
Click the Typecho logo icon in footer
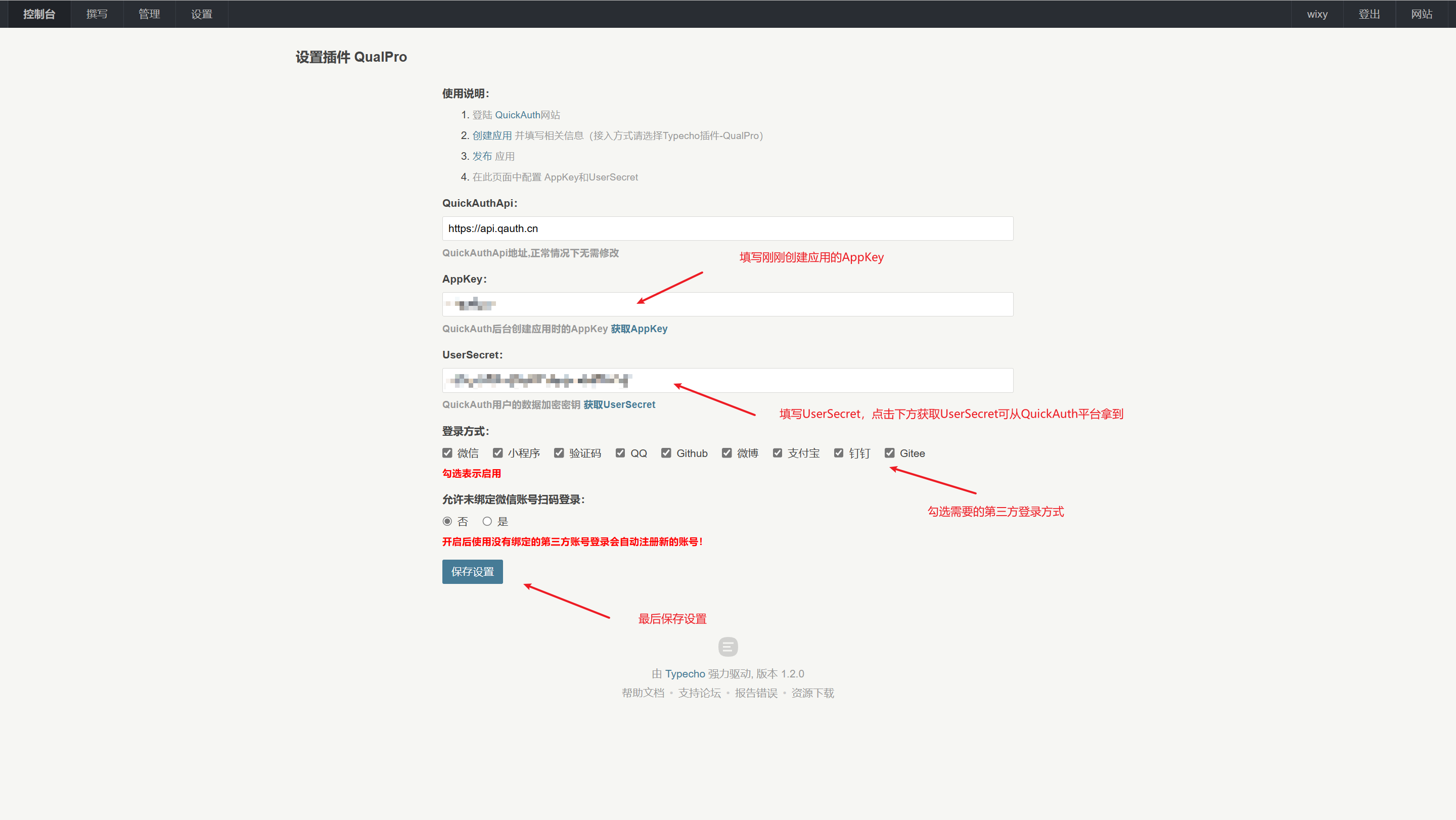coord(727,647)
